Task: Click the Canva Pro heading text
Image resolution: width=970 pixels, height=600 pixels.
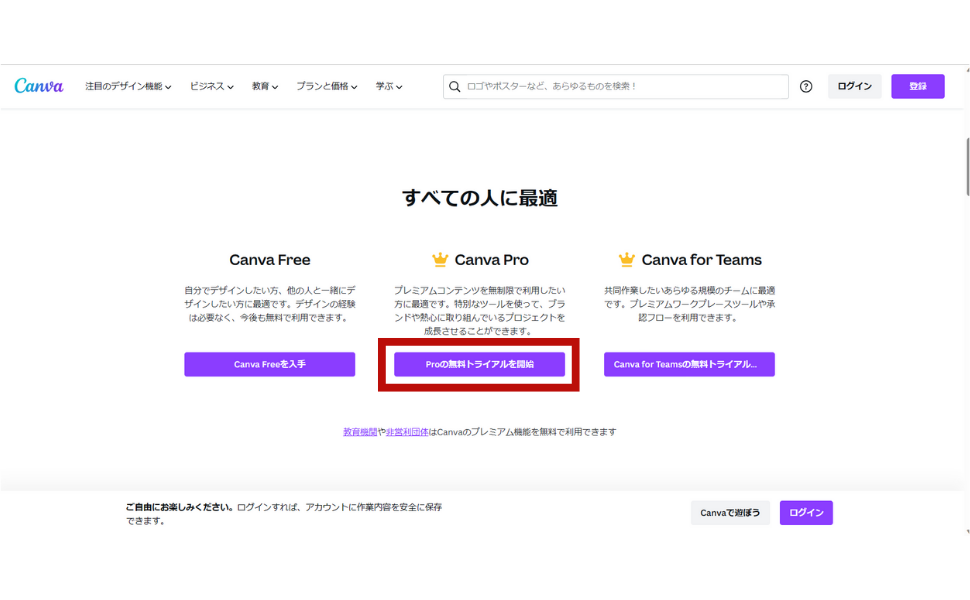Action: point(492,260)
